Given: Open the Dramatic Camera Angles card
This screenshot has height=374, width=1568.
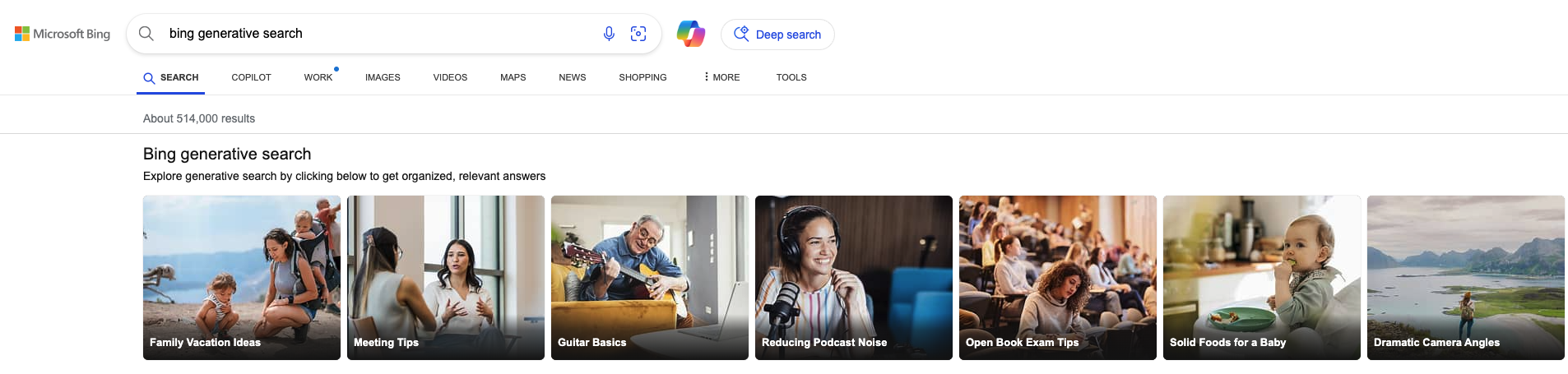Looking at the screenshot, I should click(1466, 277).
